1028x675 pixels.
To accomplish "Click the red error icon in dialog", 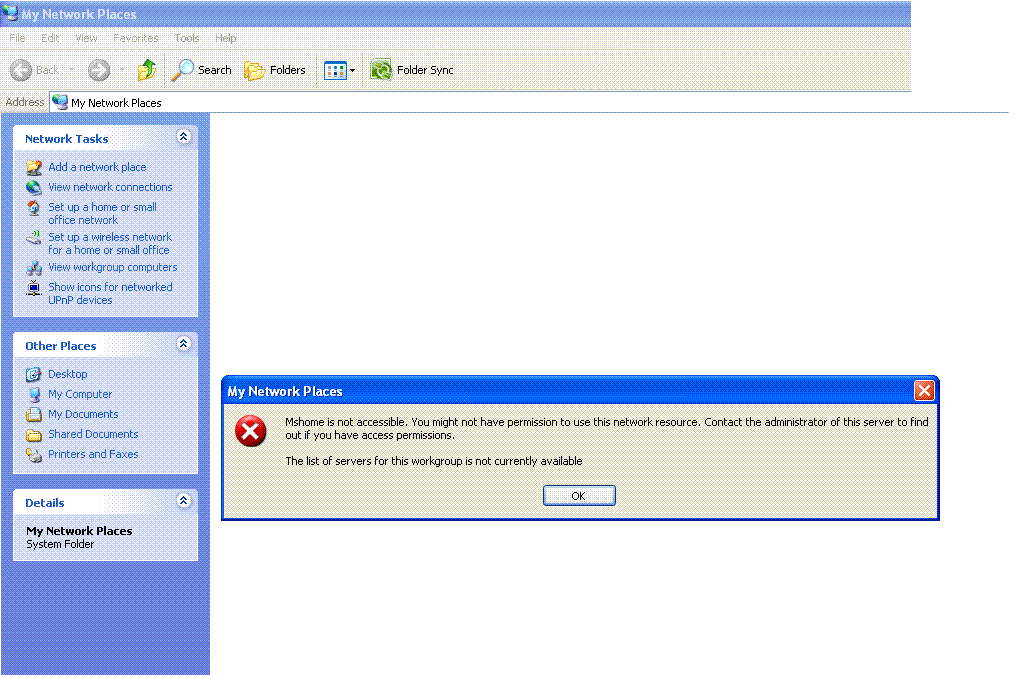I will tap(250, 431).
